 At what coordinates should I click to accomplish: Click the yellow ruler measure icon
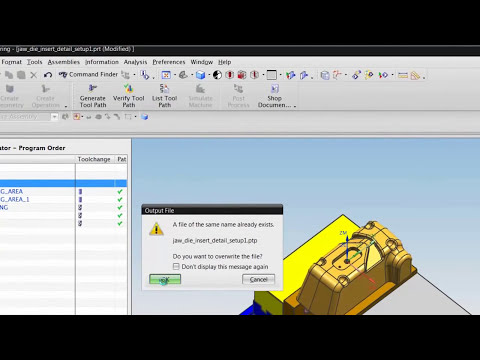pos(403,75)
